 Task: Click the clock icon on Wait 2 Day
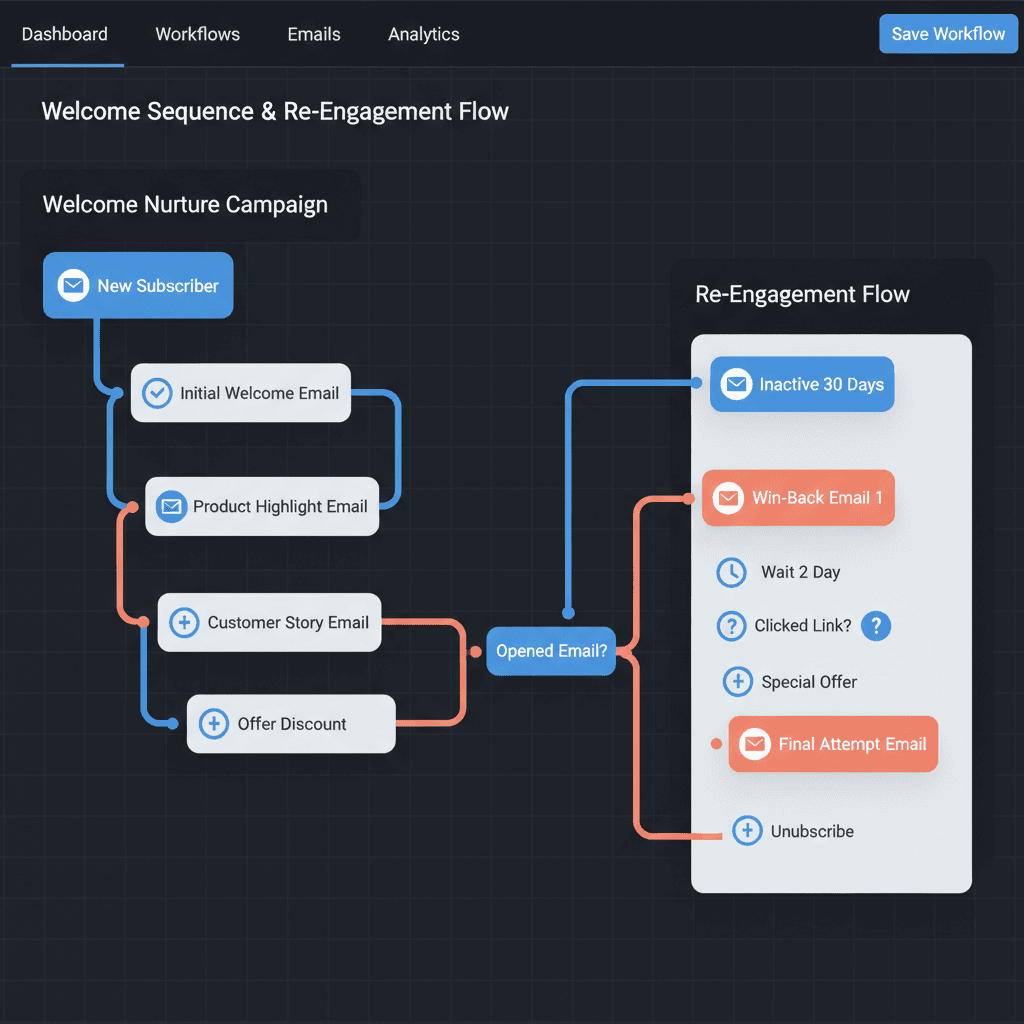731,572
